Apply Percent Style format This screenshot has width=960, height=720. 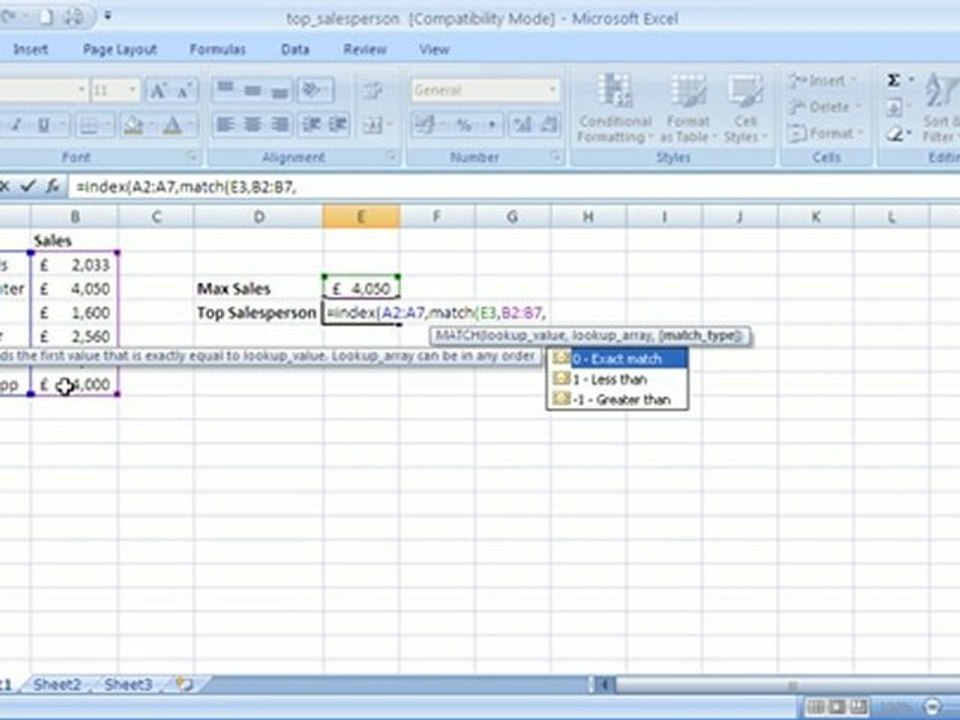coord(463,126)
